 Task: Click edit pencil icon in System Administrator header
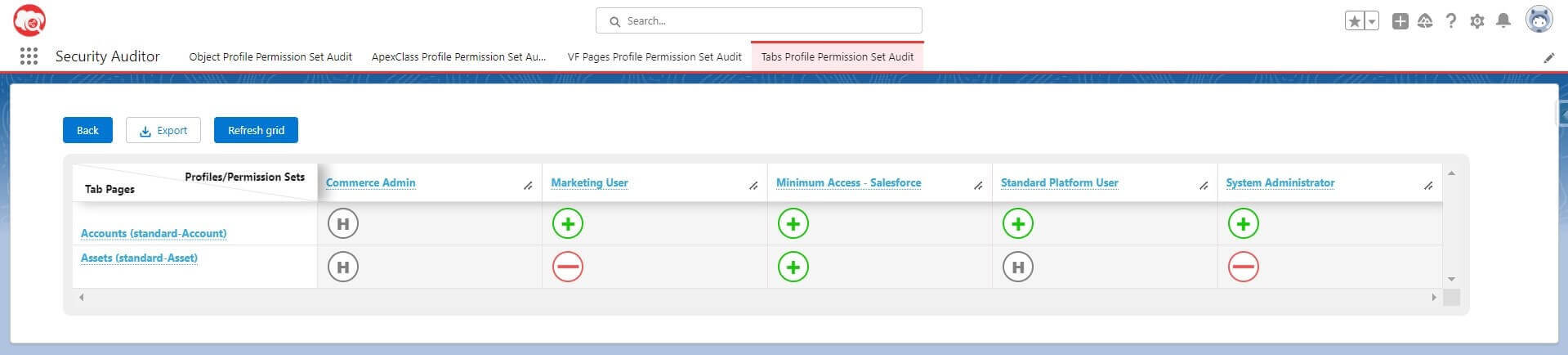tap(1428, 186)
